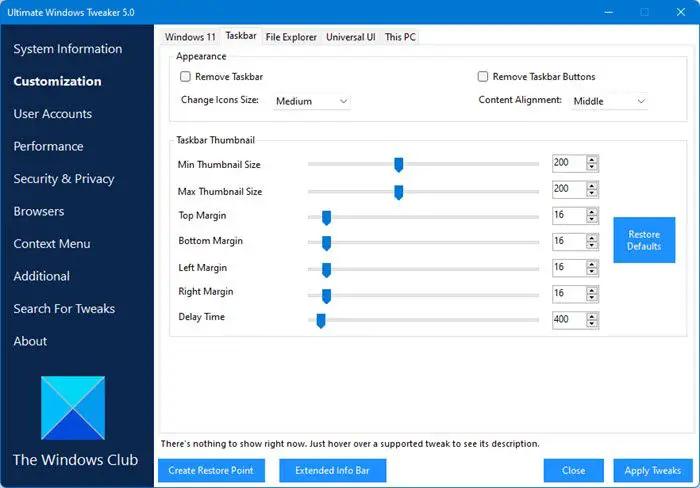Image resolution: width=700 pixels, height=488 pixels.
Task: Click the Bottom Margin value field
Action: (x=569, y=241)
